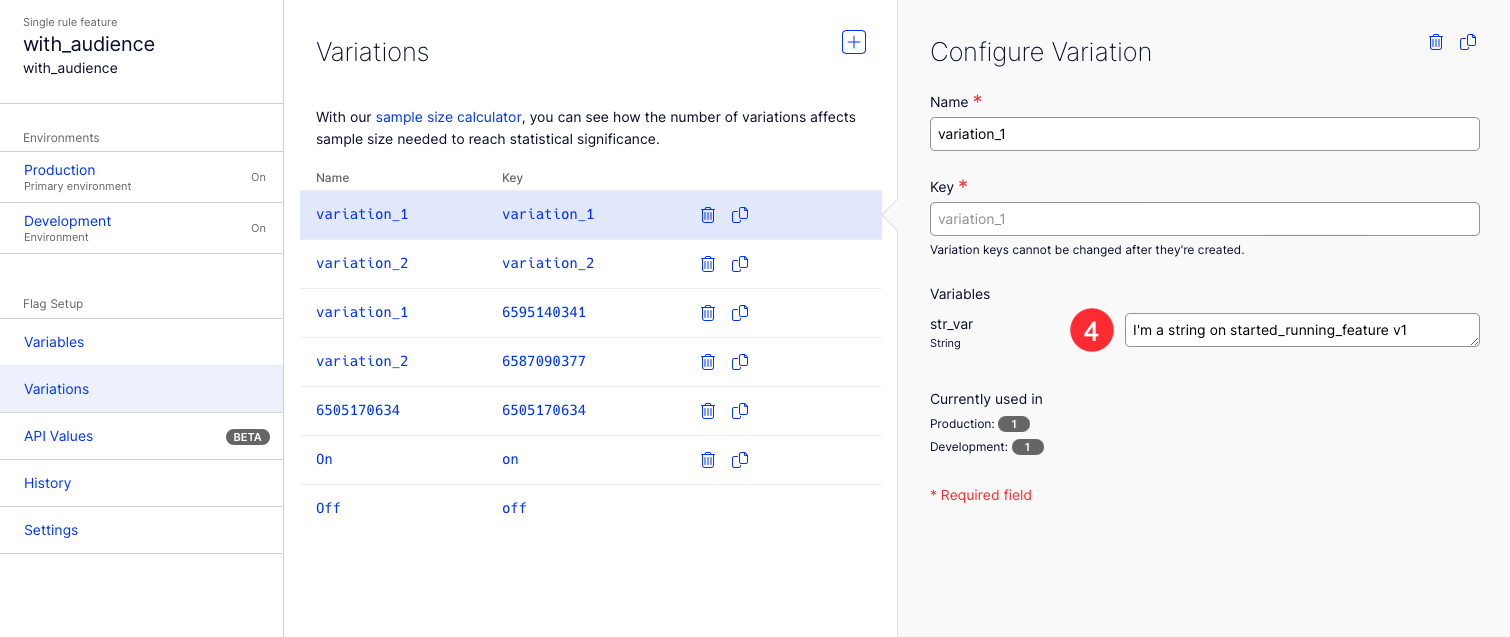Delete the 6505170634 variation
Image resolution: width=1510 pixels, height=637 pixels.
point(708,411)
